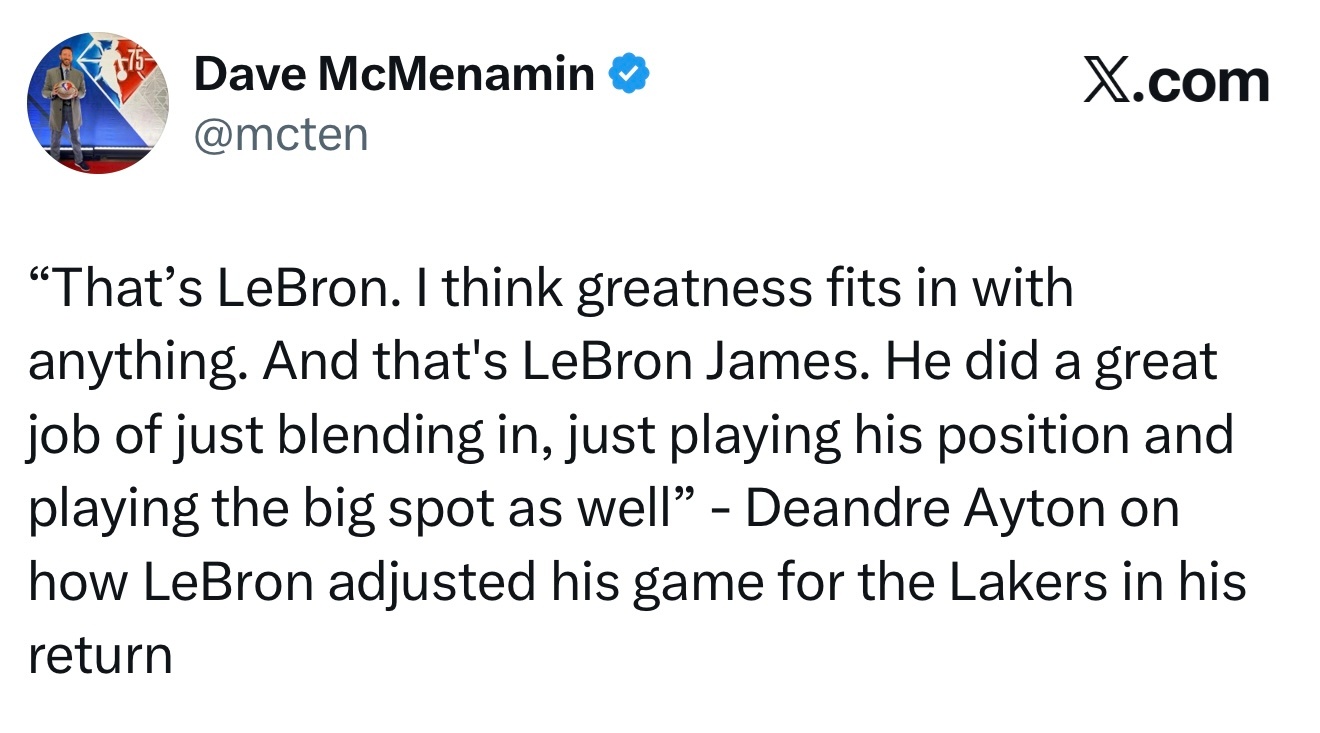The width and height of the screenshot is (1320, 733).
Task: Open the Dave McMenamin display name
Action: click(x=394, y=74)
